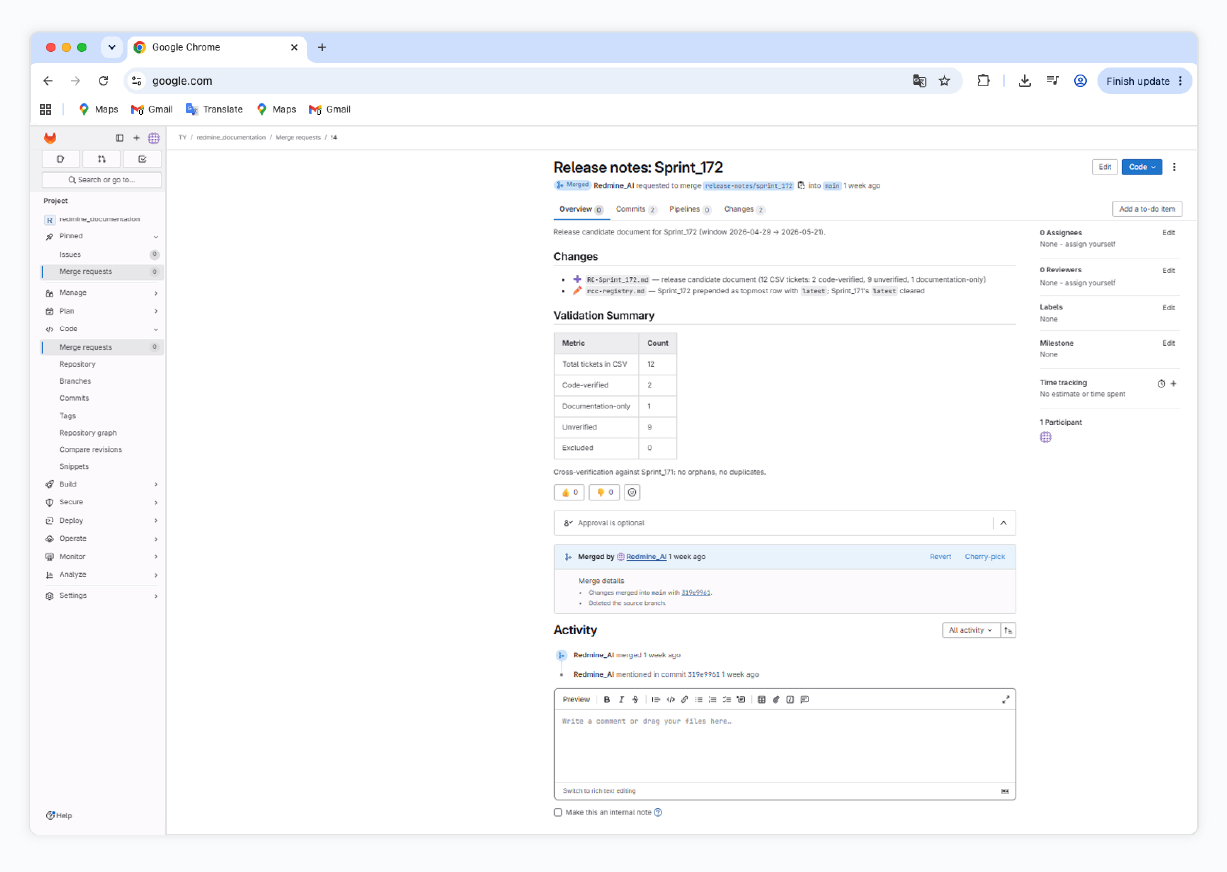This screenshot has height=872, width=1227.
Task: Toggle the activity sort order
Action: pos(1008,630)
